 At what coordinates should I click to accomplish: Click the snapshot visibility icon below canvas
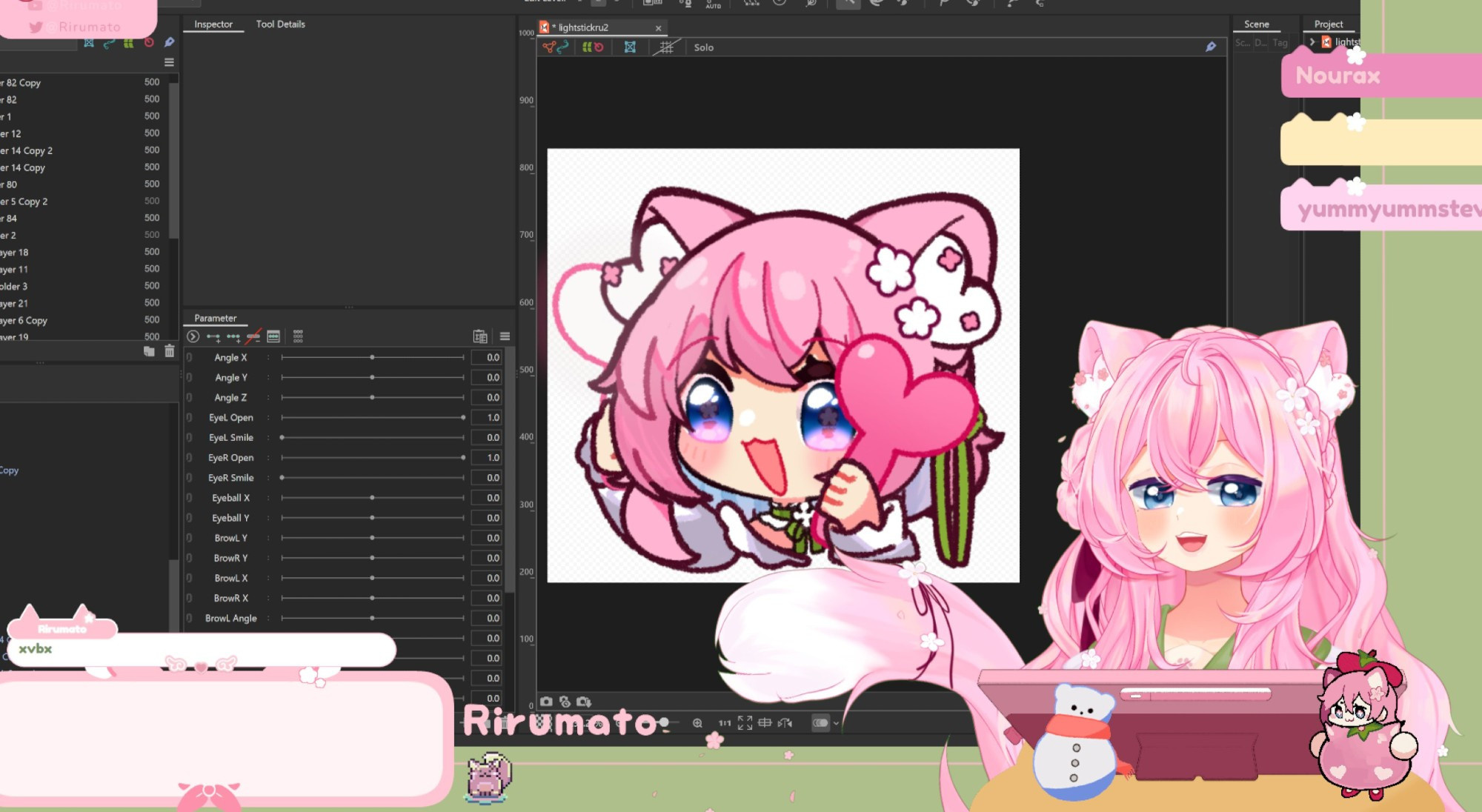565,702
